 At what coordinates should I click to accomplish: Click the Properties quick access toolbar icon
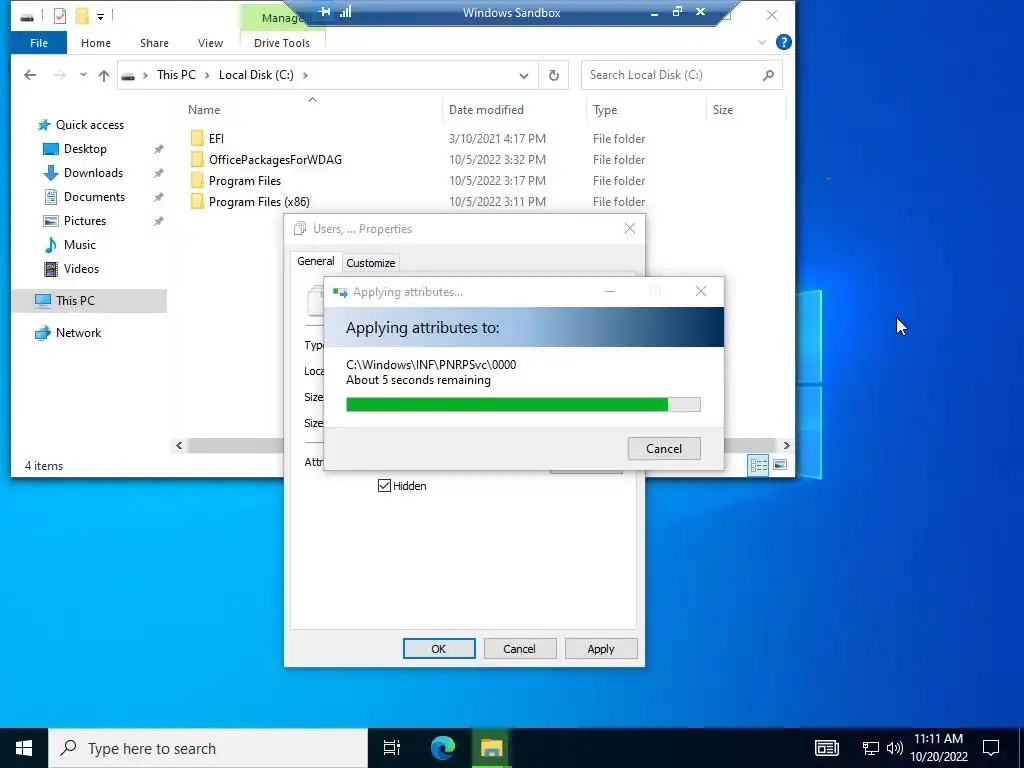59,16
